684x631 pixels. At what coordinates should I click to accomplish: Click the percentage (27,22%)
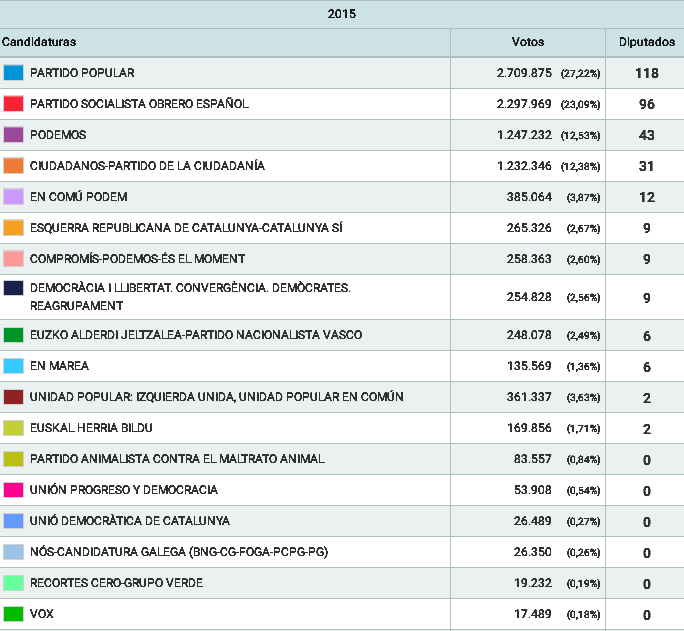(581, 73)
